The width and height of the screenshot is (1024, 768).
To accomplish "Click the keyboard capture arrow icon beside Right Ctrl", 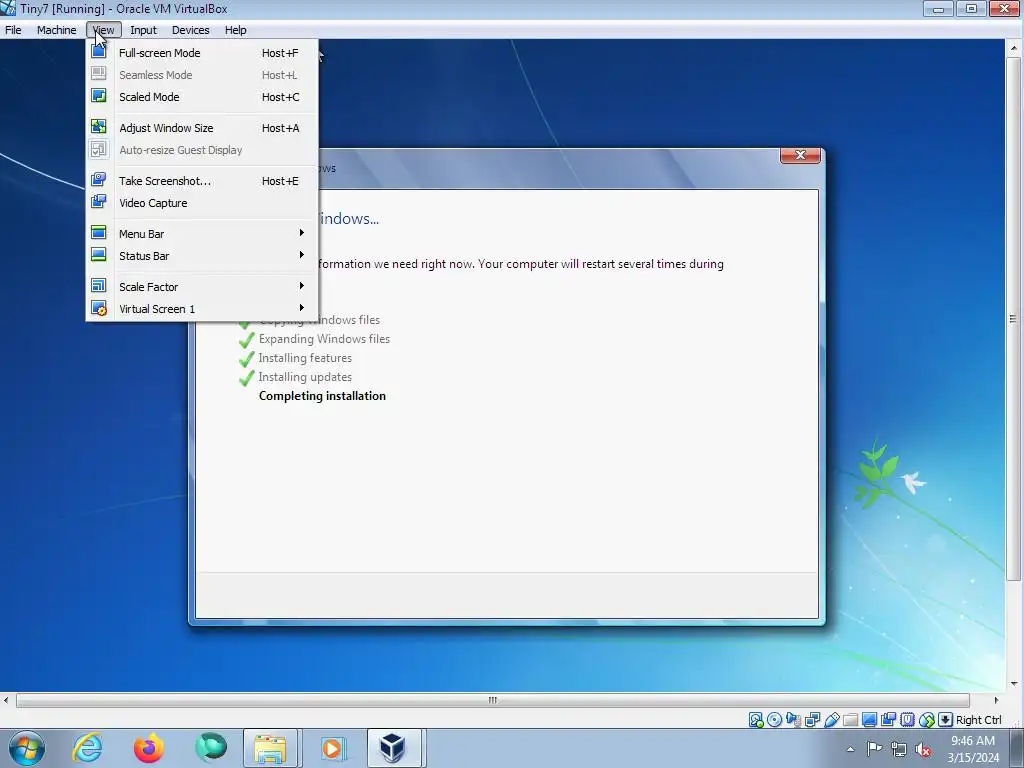I will (x=945, y=720).
